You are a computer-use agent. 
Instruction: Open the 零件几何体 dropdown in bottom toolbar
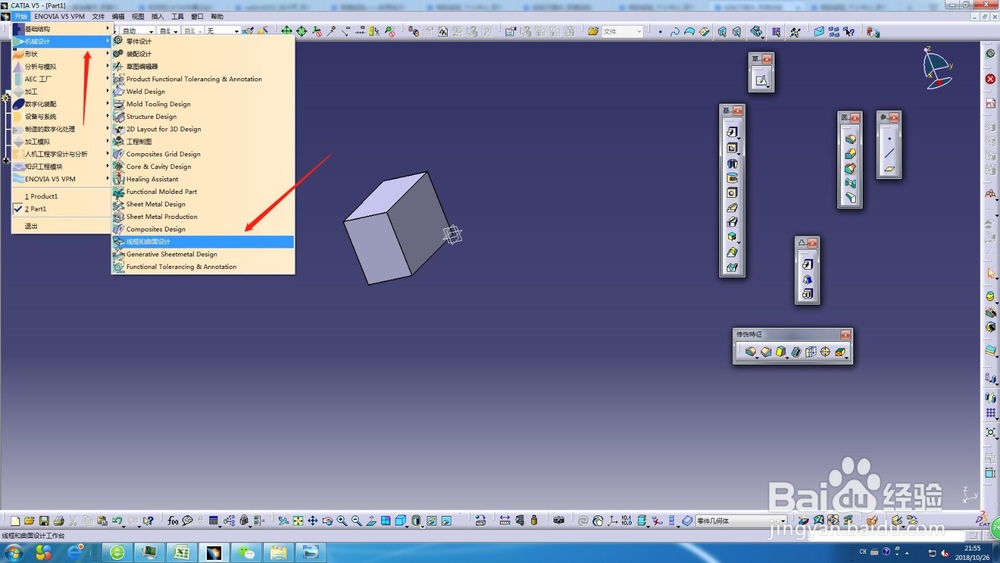(x=740, y=521)
